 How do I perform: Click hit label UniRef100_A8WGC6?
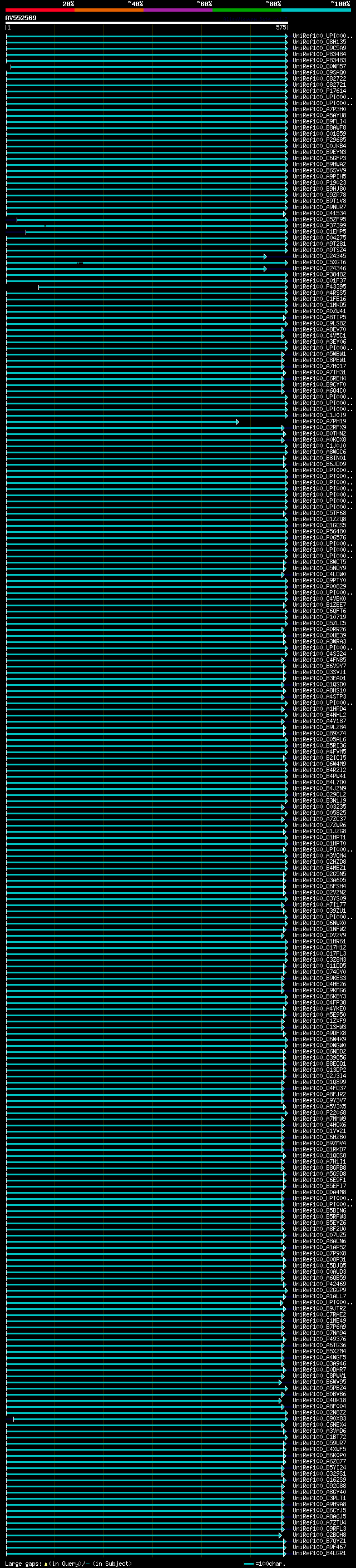(x=319, y=452)
